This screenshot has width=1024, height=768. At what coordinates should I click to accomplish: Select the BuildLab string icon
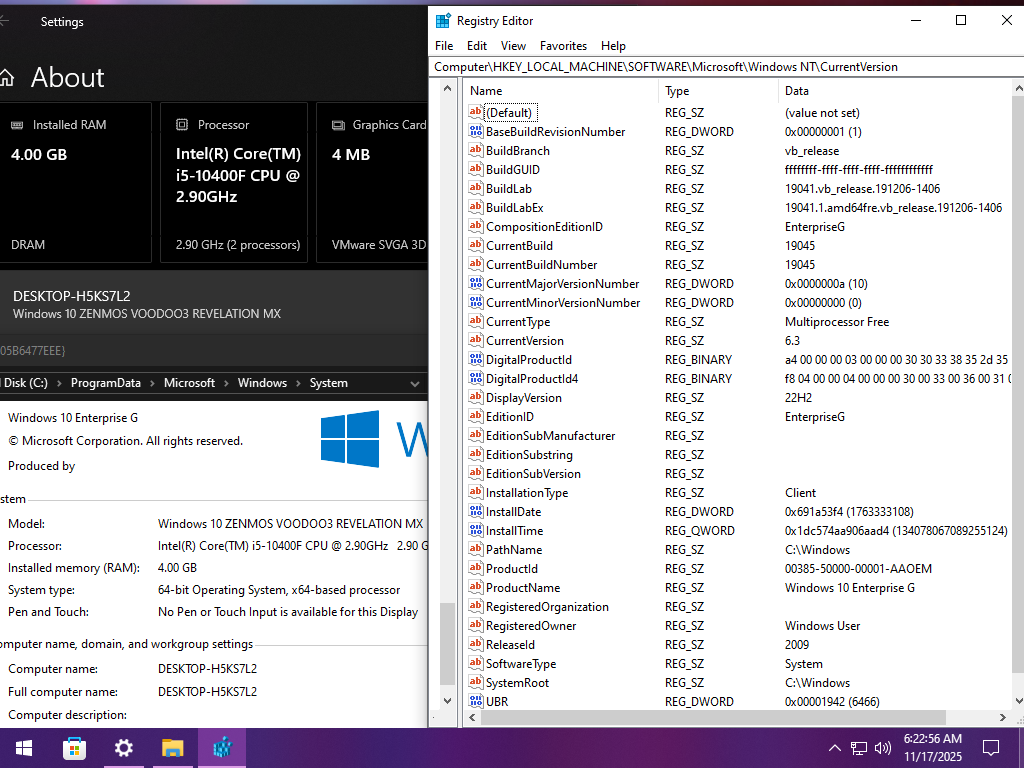coord(475,188)
